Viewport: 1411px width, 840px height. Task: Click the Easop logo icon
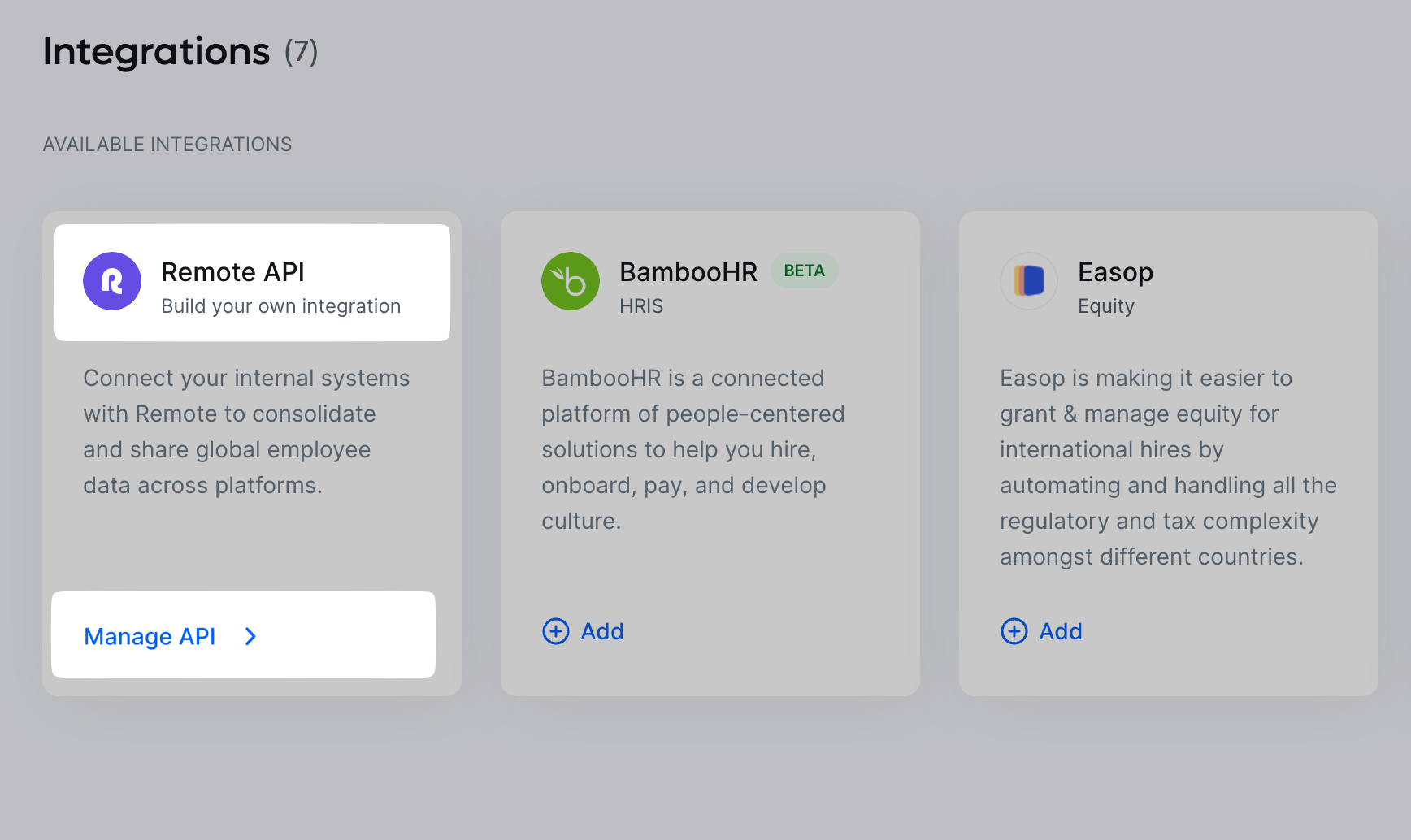tap(1029, 281)
